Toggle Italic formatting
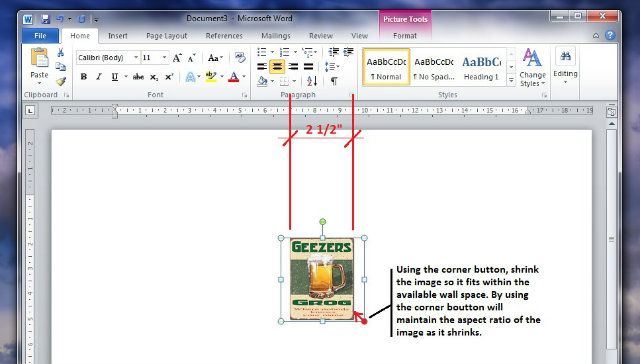This screenshot has width=640, height=364. pos(99,77)
